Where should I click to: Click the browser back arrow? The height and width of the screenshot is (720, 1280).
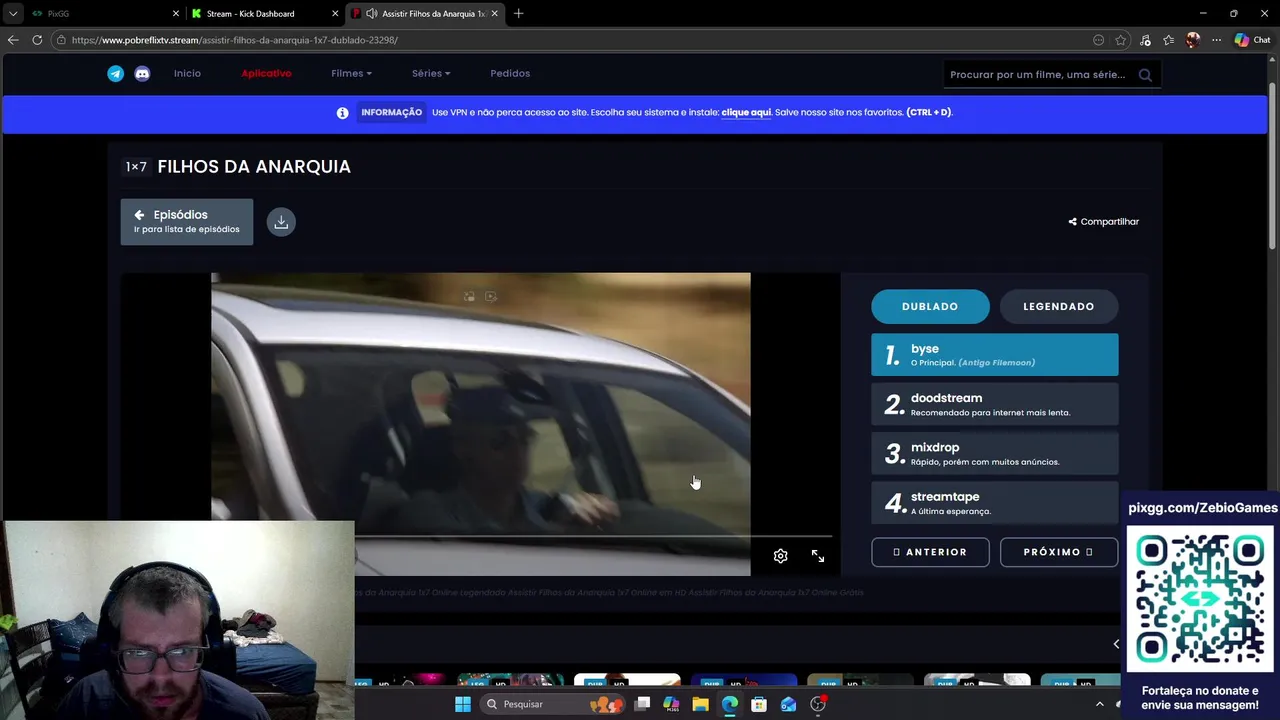coord(12,40)
